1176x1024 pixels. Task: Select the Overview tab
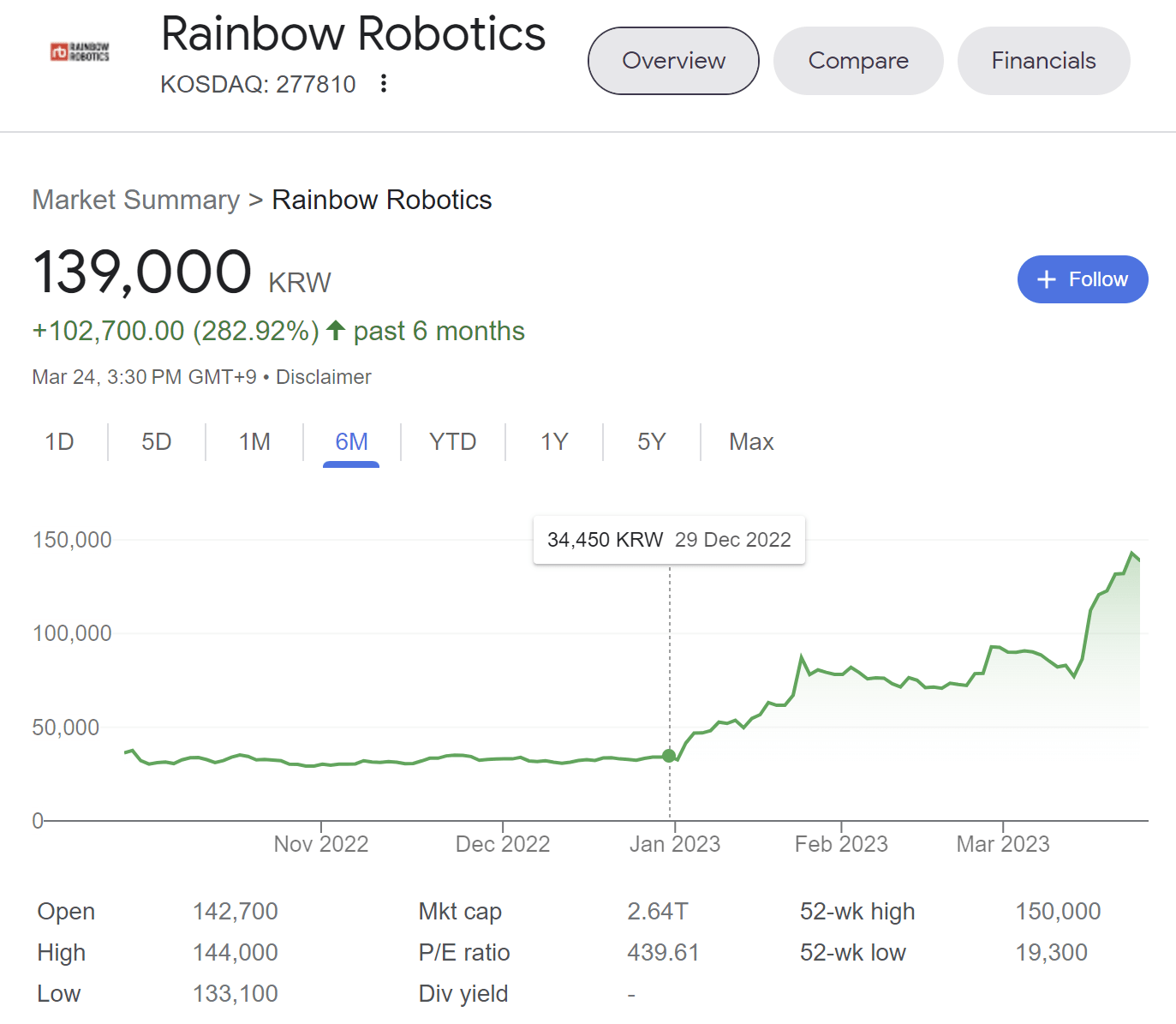pyautogui.click(x=673, y=61)
